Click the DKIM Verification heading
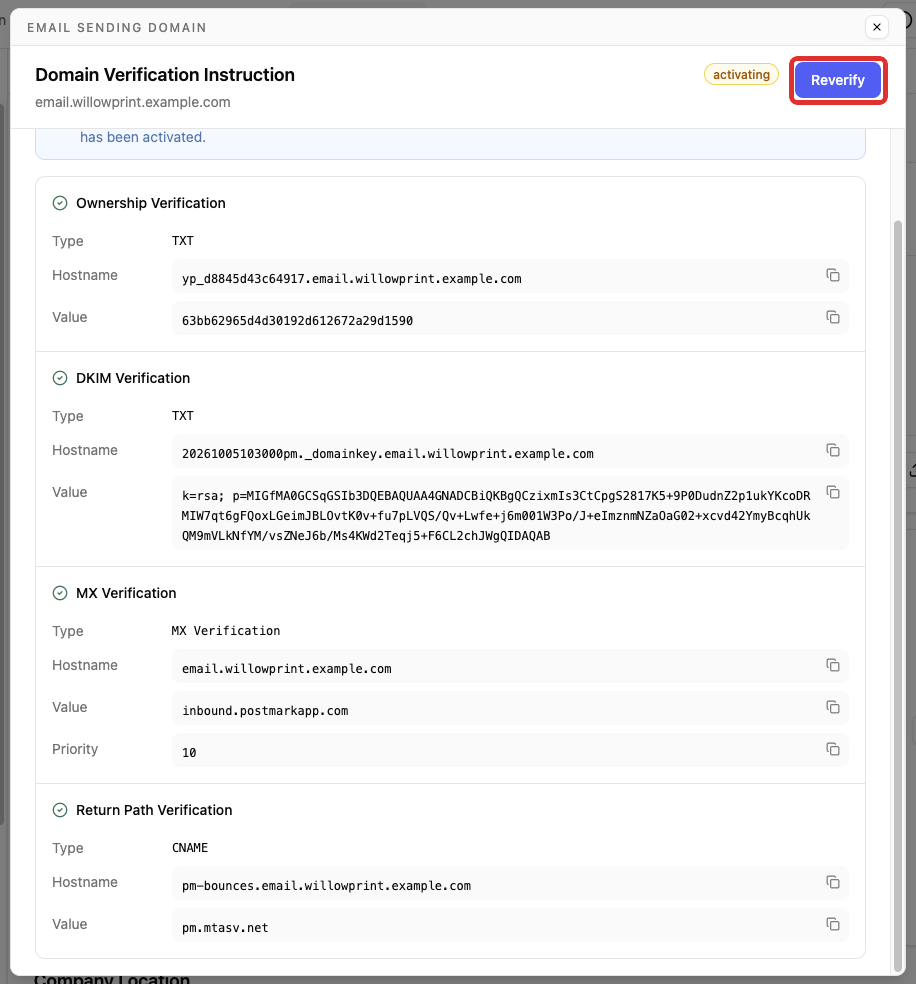Viewport: 916px width, 984px height. tap(132, 378)
